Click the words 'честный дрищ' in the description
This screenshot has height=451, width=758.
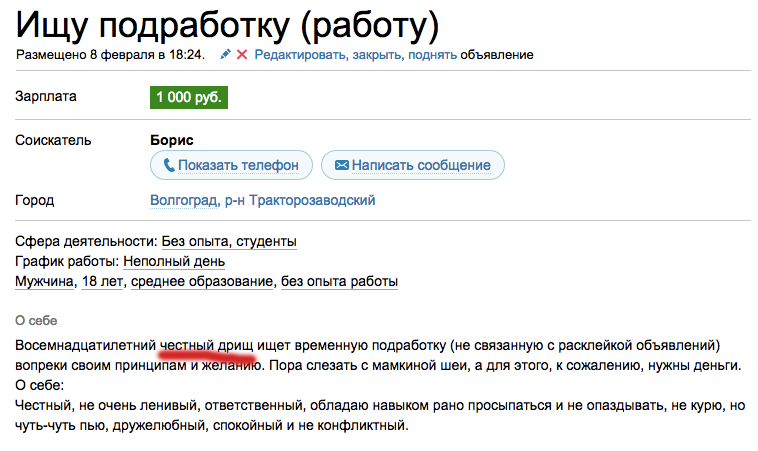pos(206,346)
